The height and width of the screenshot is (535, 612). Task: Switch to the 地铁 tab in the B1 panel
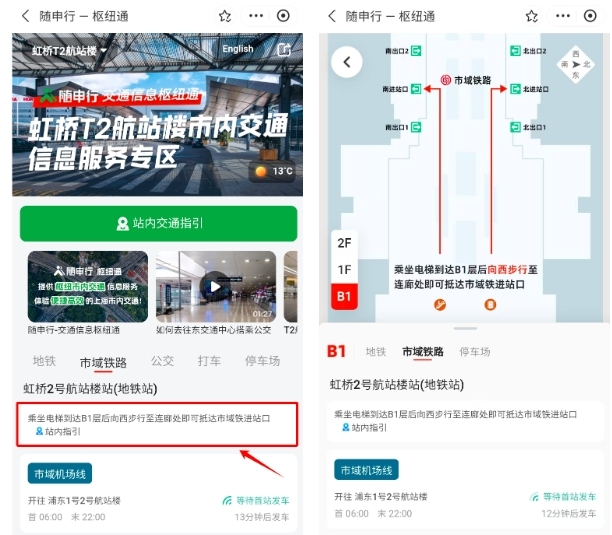tap(375, 352)
